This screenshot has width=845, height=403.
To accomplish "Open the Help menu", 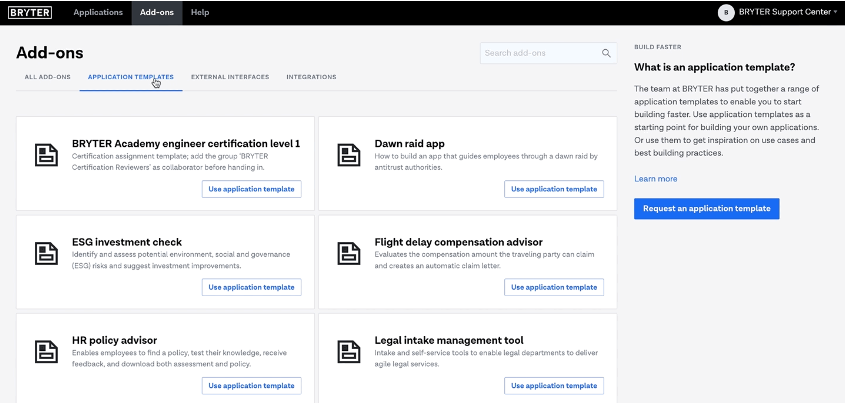I will [x=200, y=12].
